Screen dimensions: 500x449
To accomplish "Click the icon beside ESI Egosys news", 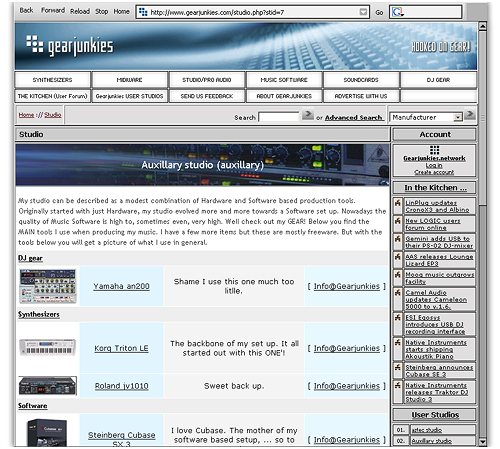I will (397, 318).
